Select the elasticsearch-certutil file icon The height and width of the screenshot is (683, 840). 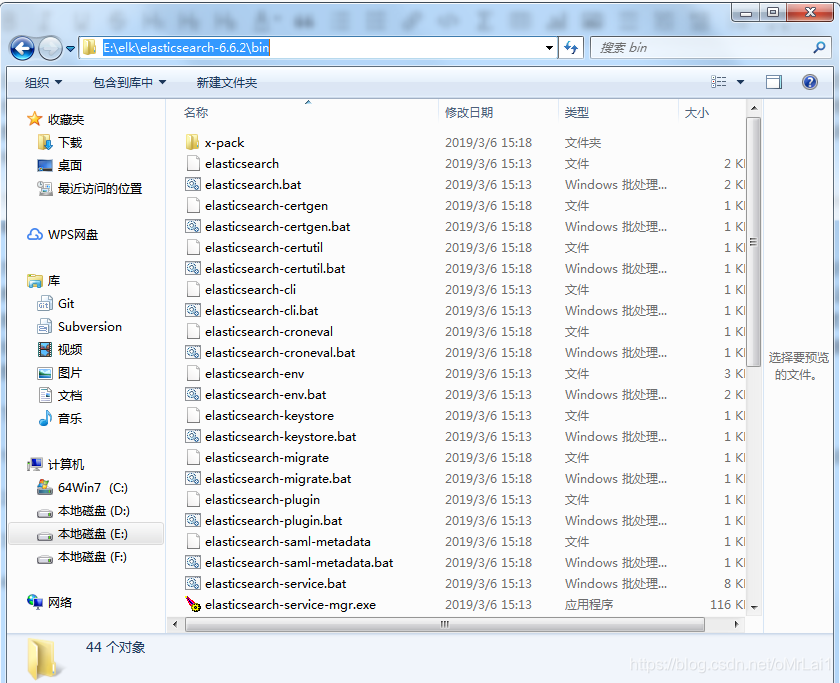coord(193,247)
